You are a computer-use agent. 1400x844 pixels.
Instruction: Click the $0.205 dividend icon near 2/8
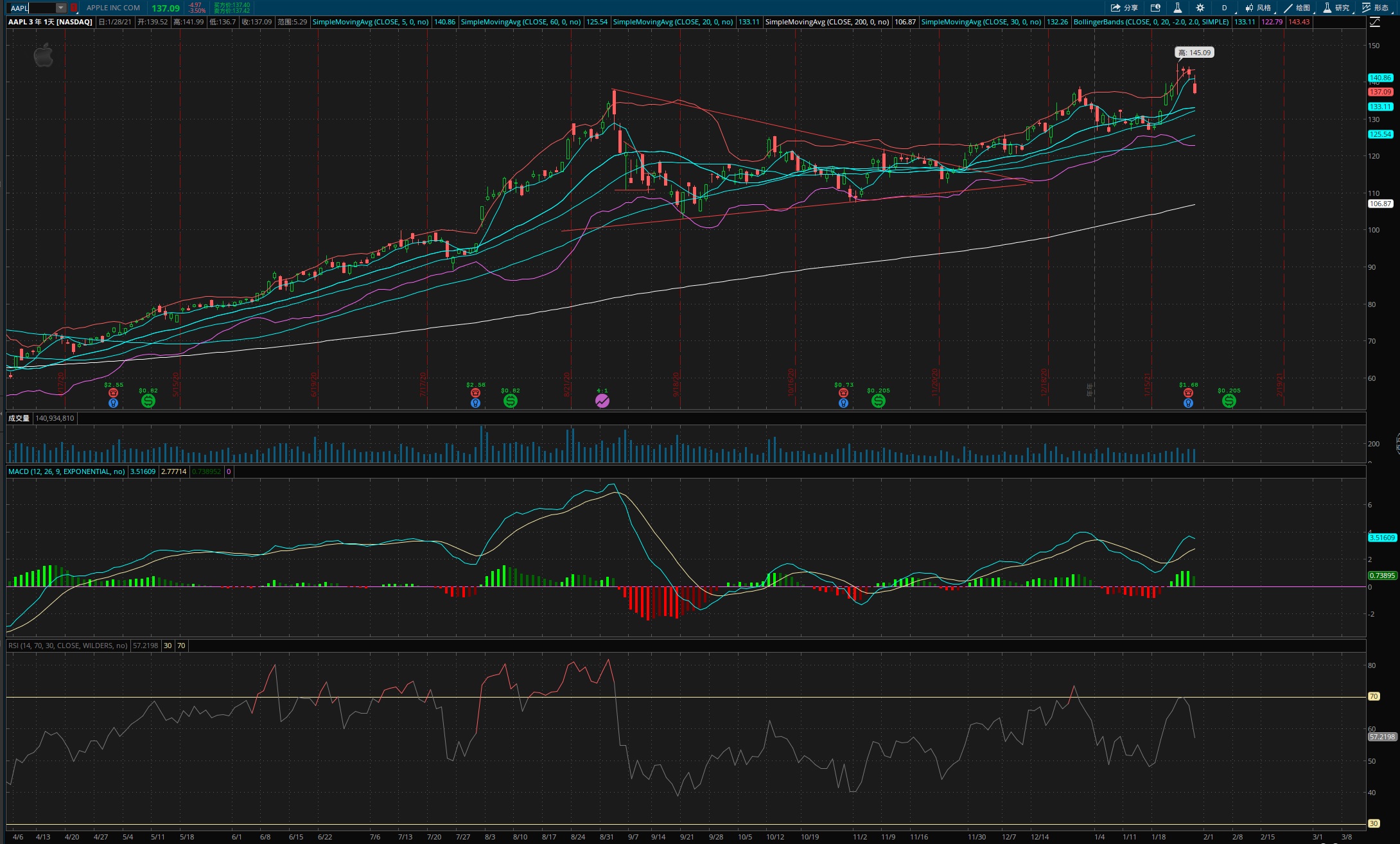tap(1229, 401)
